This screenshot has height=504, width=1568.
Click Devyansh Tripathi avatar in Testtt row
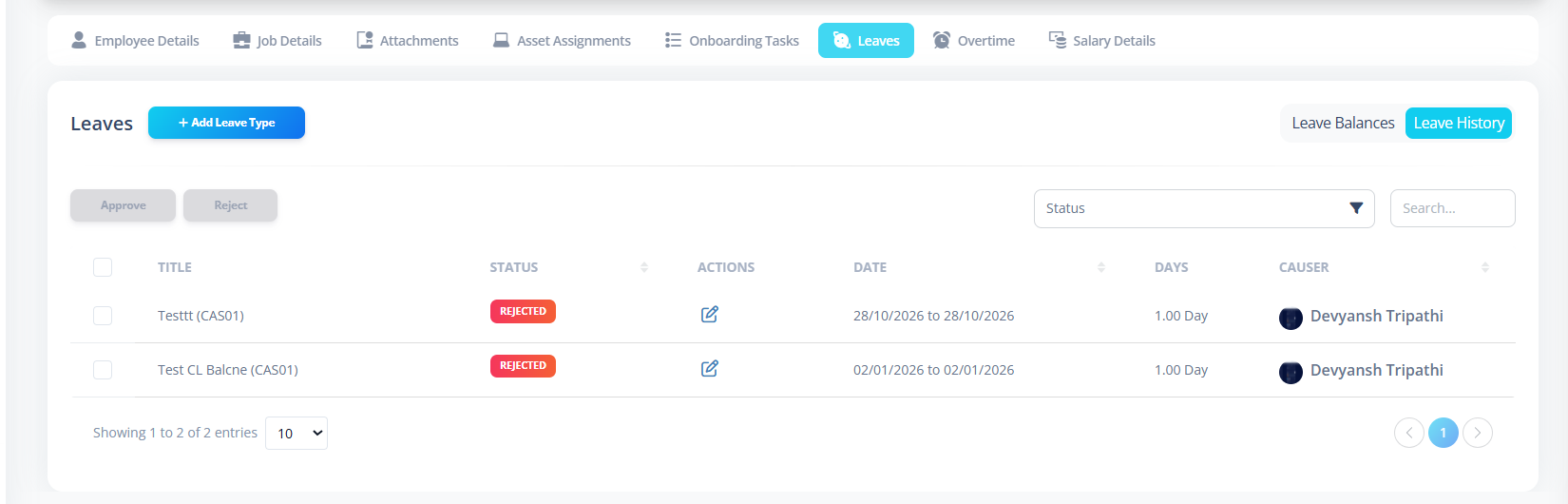[x=1291, y=319]
